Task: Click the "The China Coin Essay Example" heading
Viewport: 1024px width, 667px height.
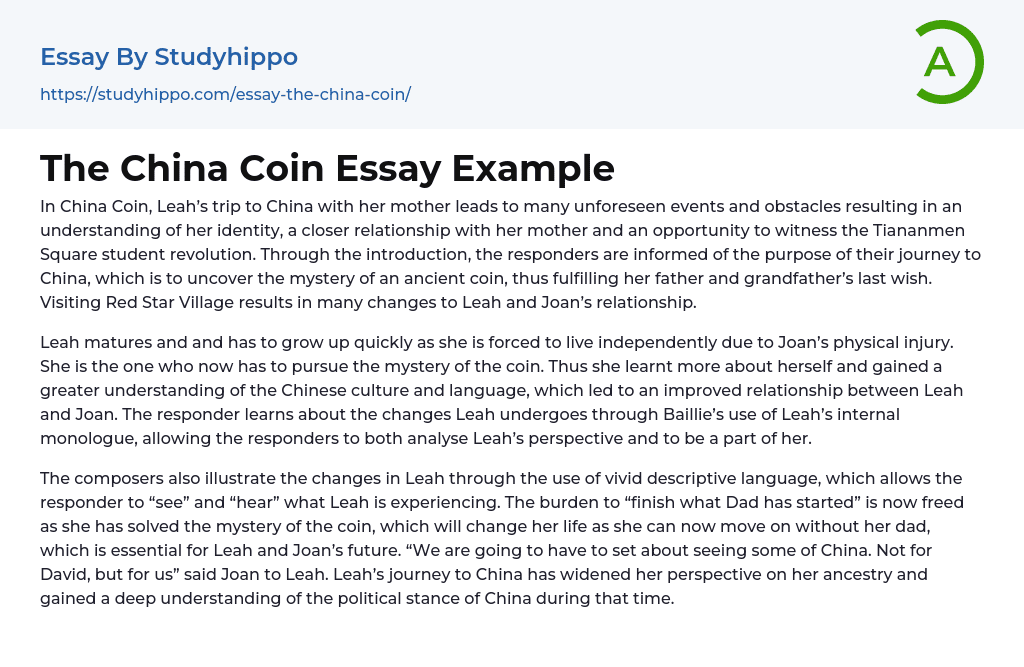Action: (x=327, y=168)
